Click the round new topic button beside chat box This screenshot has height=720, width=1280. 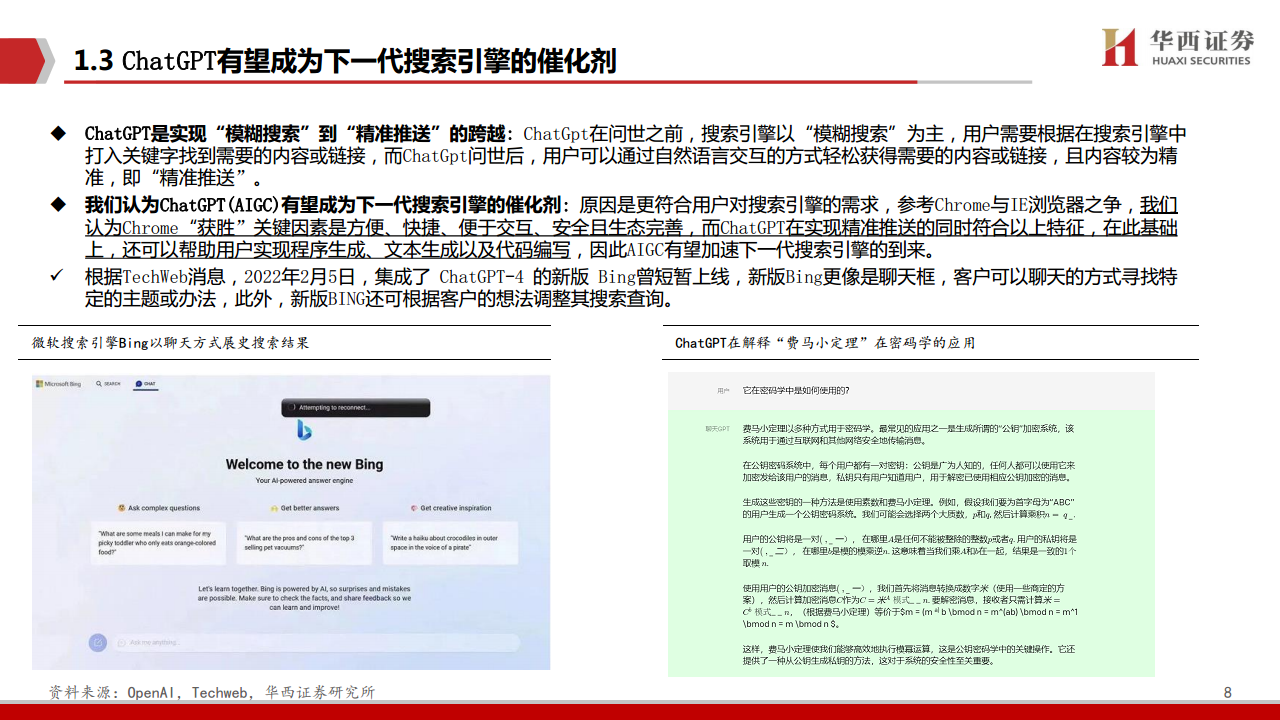[x=98, y=643]
